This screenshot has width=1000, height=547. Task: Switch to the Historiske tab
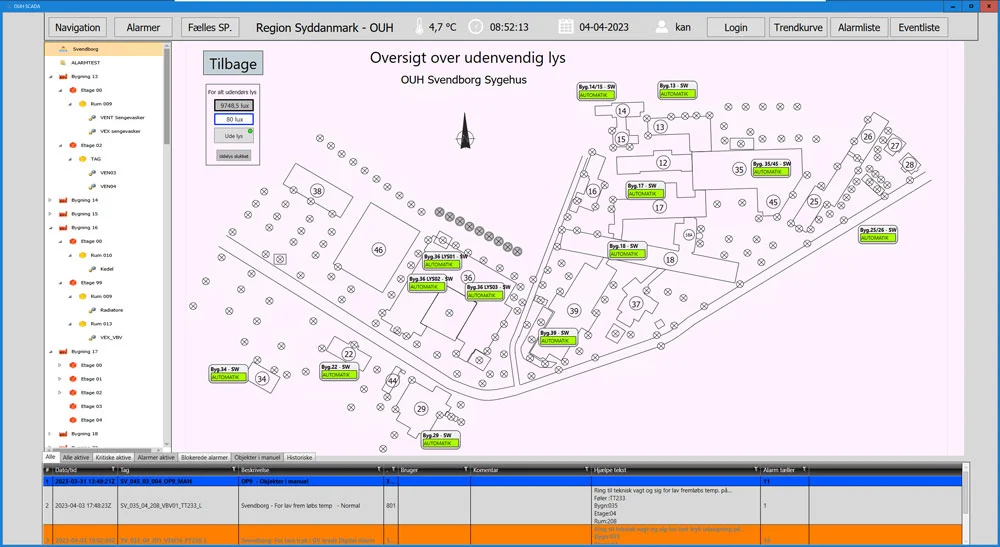tap(299, 458)
